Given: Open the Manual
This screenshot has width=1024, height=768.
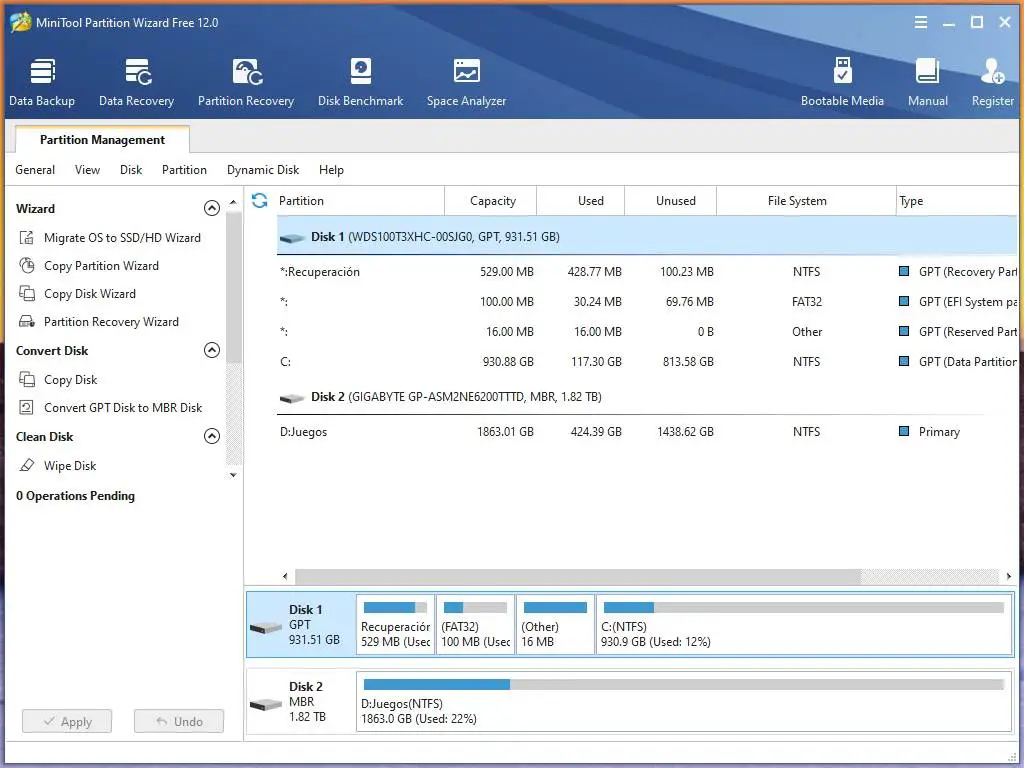Looking at the screenshot, I should (927, 82).
